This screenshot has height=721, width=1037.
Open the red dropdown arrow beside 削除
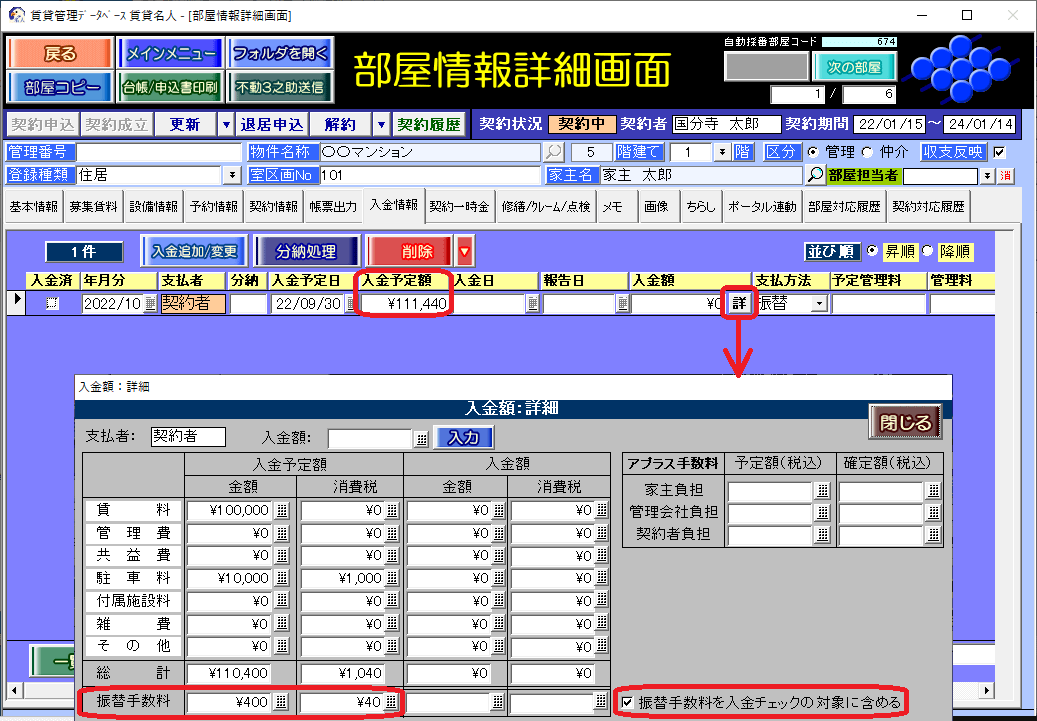click(x=464, y=251)
